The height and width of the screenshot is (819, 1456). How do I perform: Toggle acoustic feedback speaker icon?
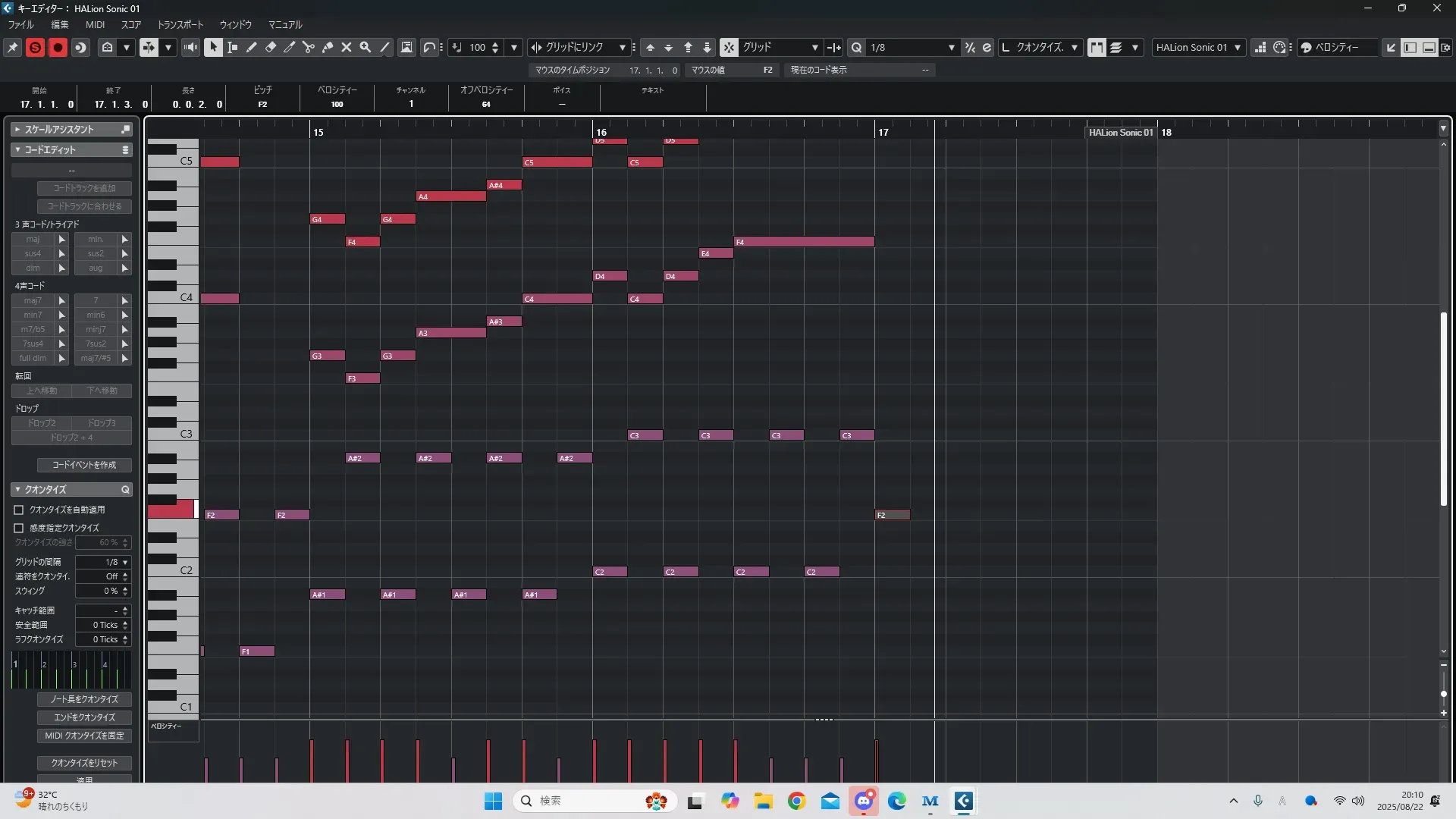190,47
